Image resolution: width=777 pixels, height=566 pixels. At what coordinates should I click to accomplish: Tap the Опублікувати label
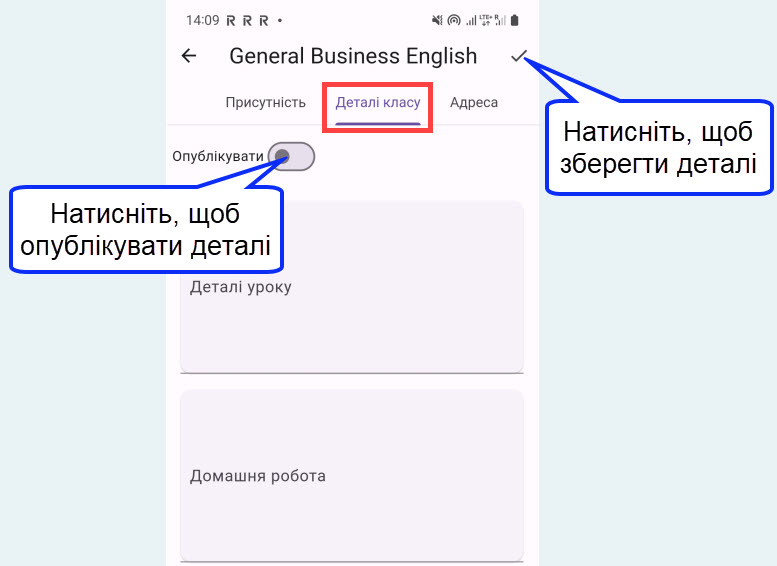point(218,156)
